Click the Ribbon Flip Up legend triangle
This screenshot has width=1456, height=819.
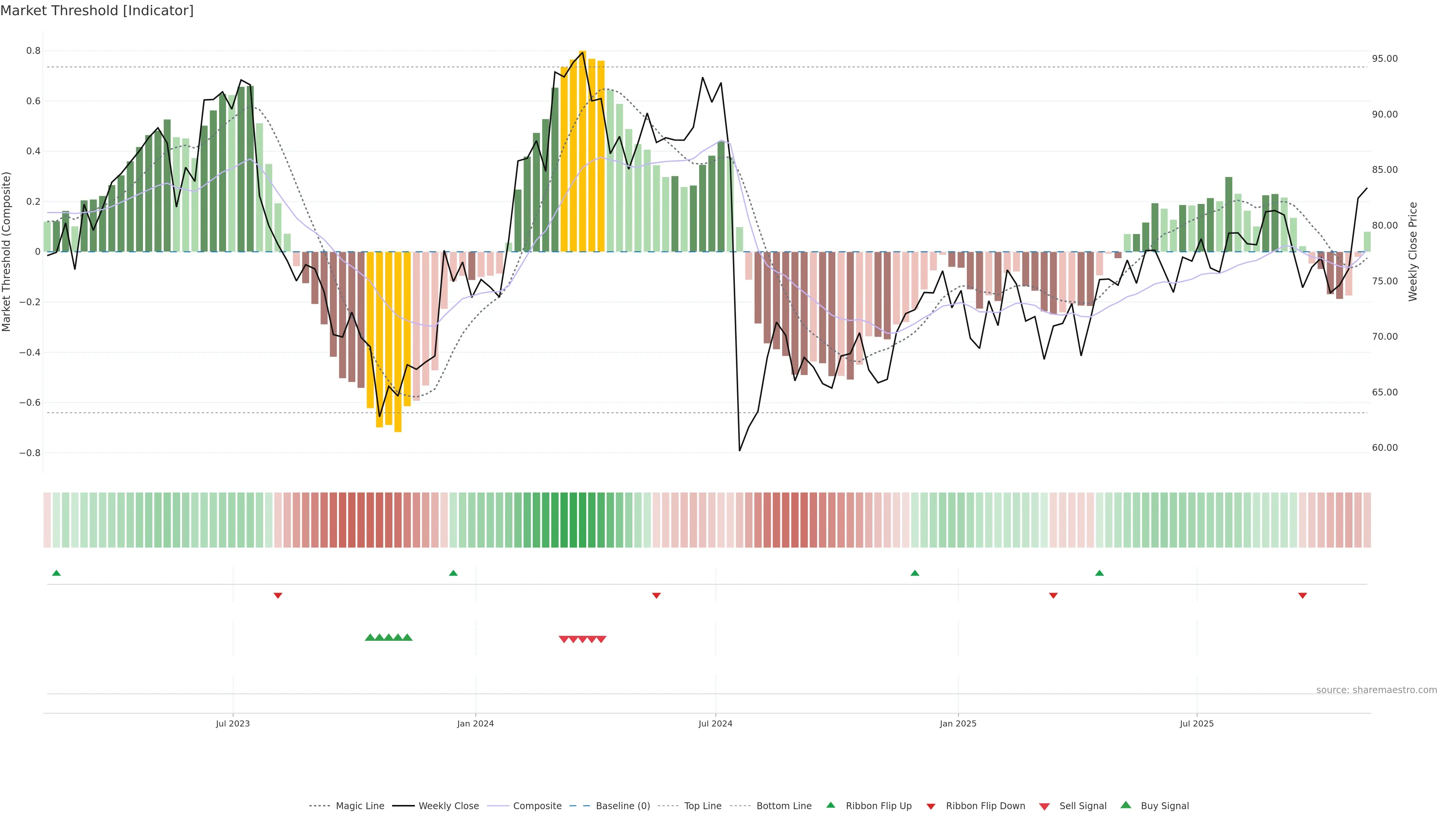tap(831, 805)
